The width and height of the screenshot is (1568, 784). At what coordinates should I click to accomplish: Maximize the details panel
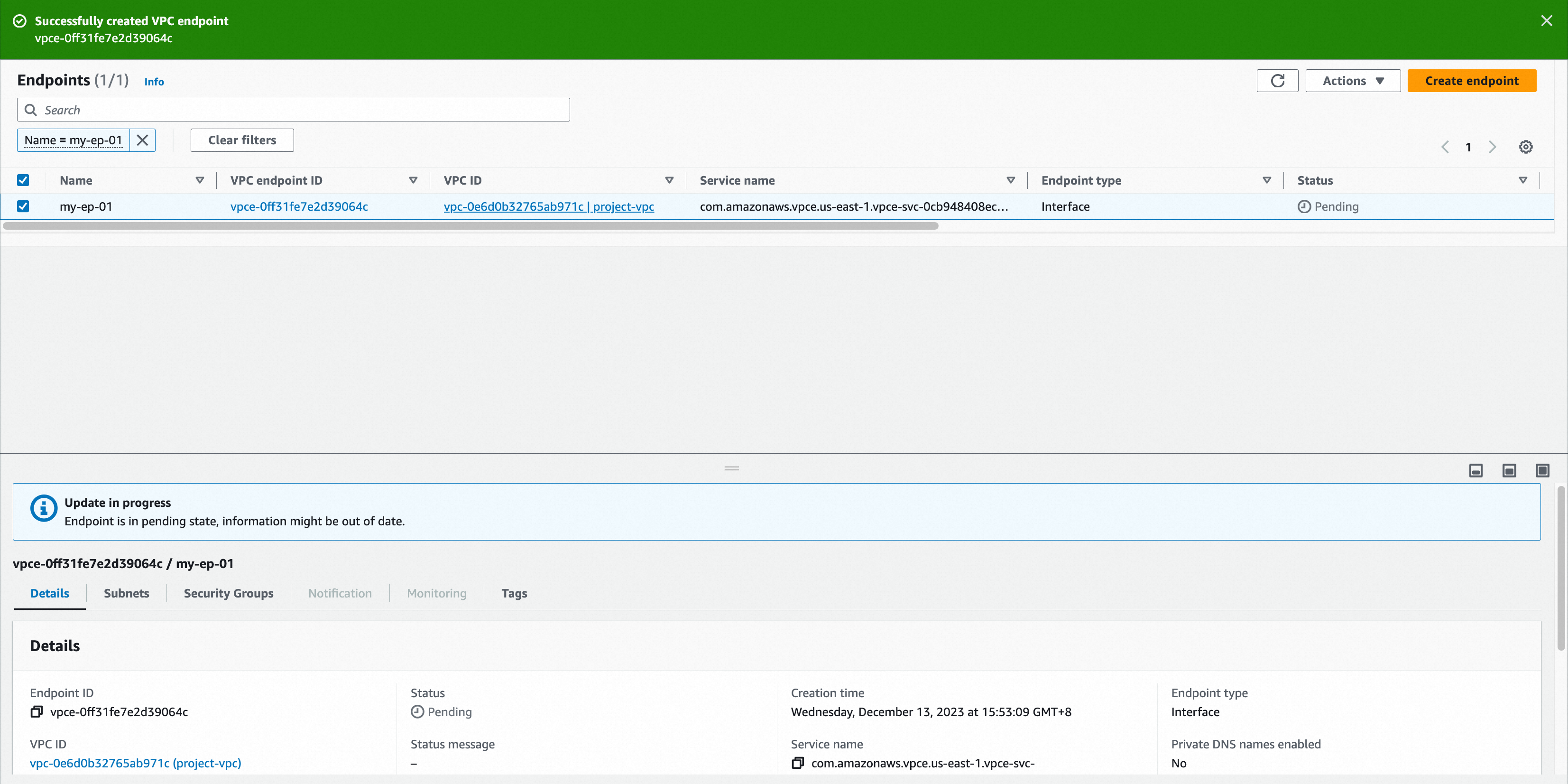pyautogui.click(x=1542, y=470)
